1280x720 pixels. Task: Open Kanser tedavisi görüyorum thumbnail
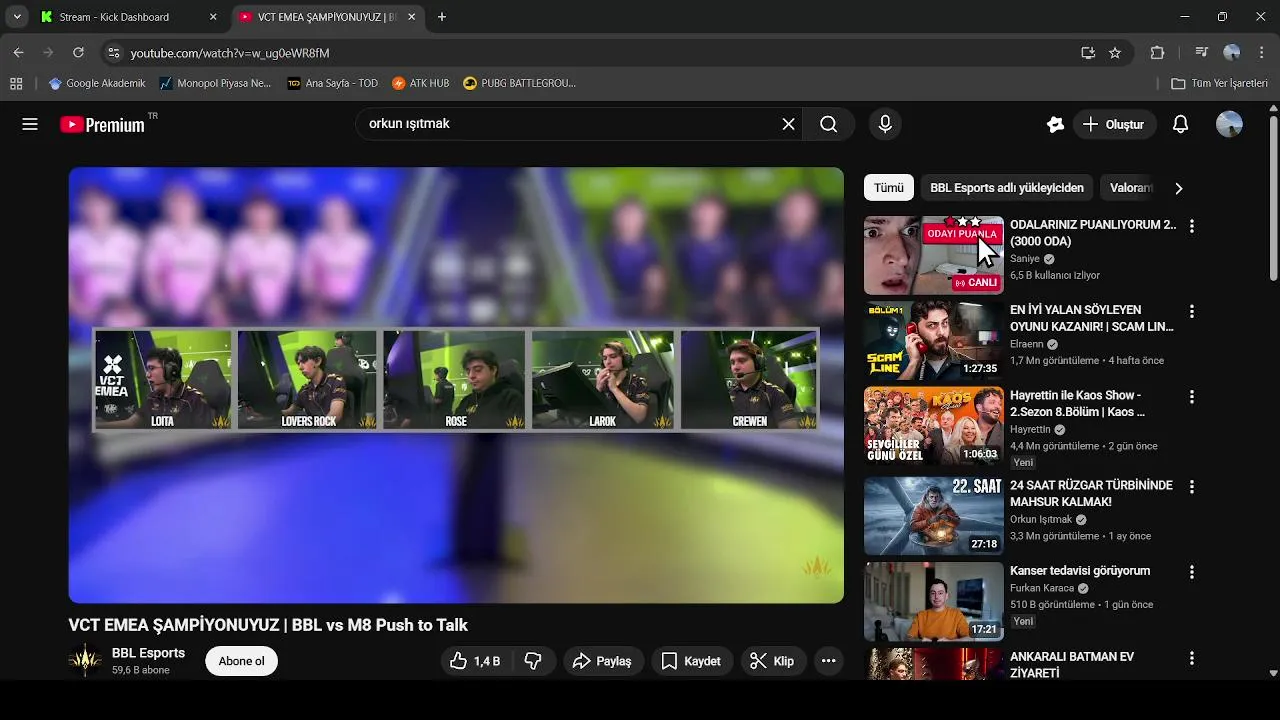(933, 601)
